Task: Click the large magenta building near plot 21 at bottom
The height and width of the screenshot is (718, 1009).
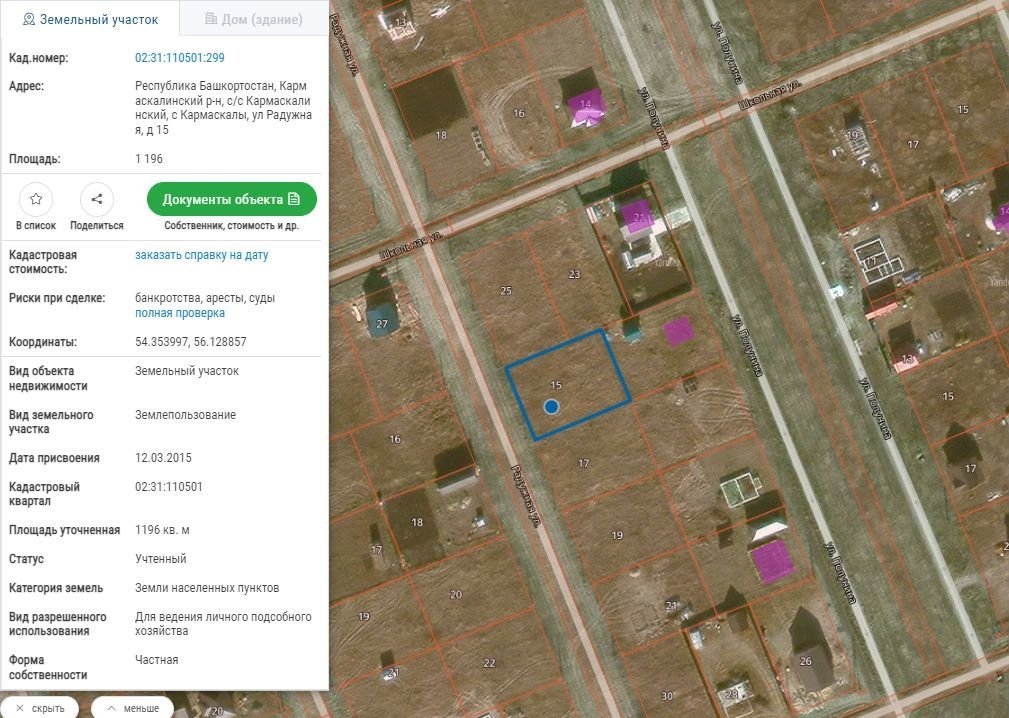Action: (772, 561)
